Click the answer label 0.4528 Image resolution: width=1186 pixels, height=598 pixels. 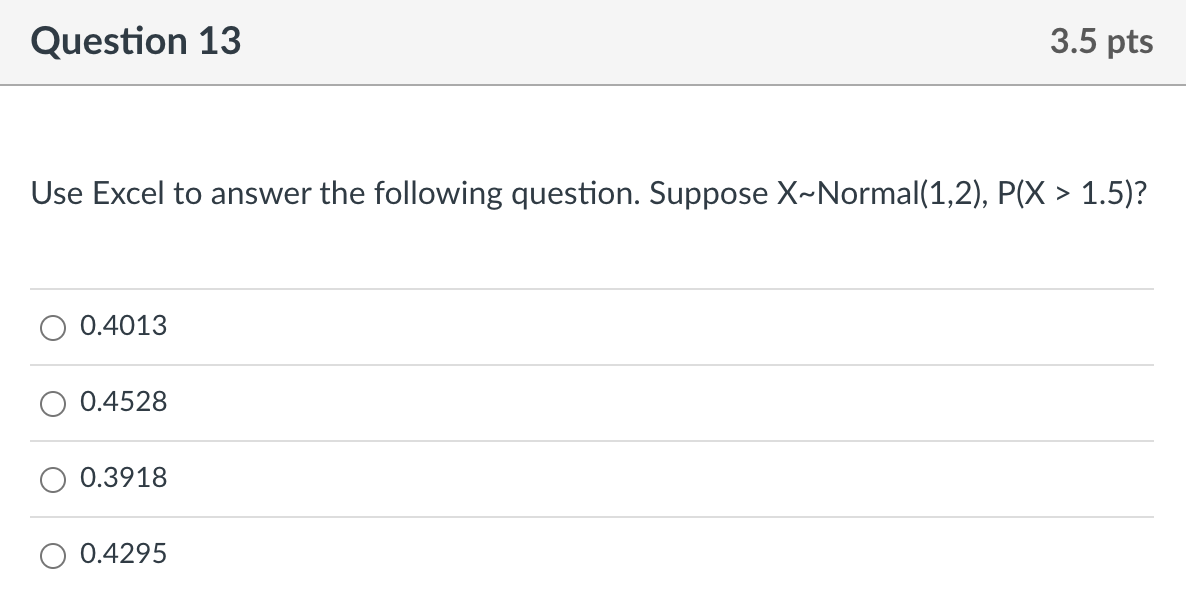(124, 401)
